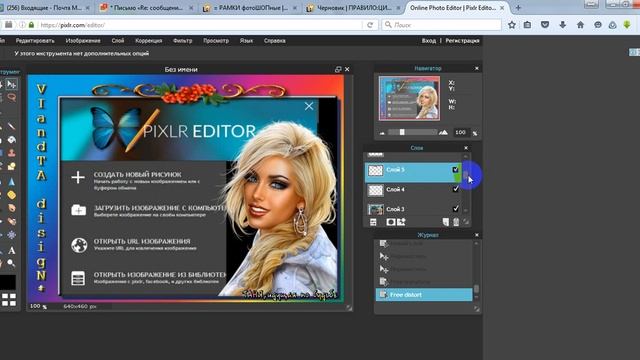The image size is (640, 360).
Task: Create a new layer in Layers panel
Action: click(445, 222)
